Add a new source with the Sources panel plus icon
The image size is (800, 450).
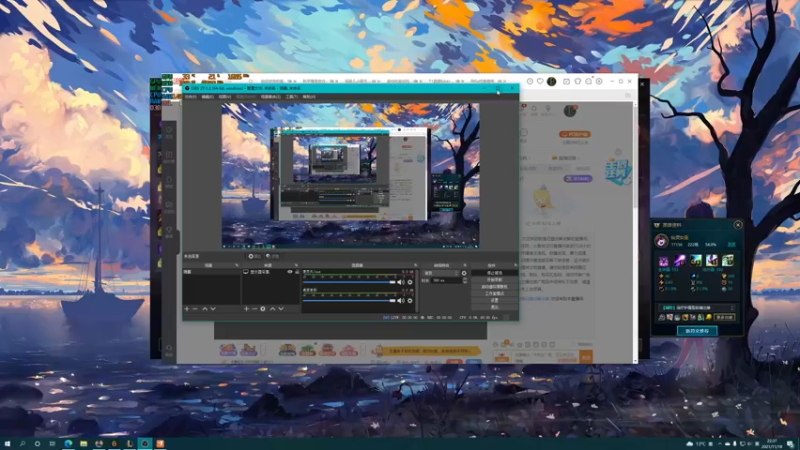coord(246,309)
